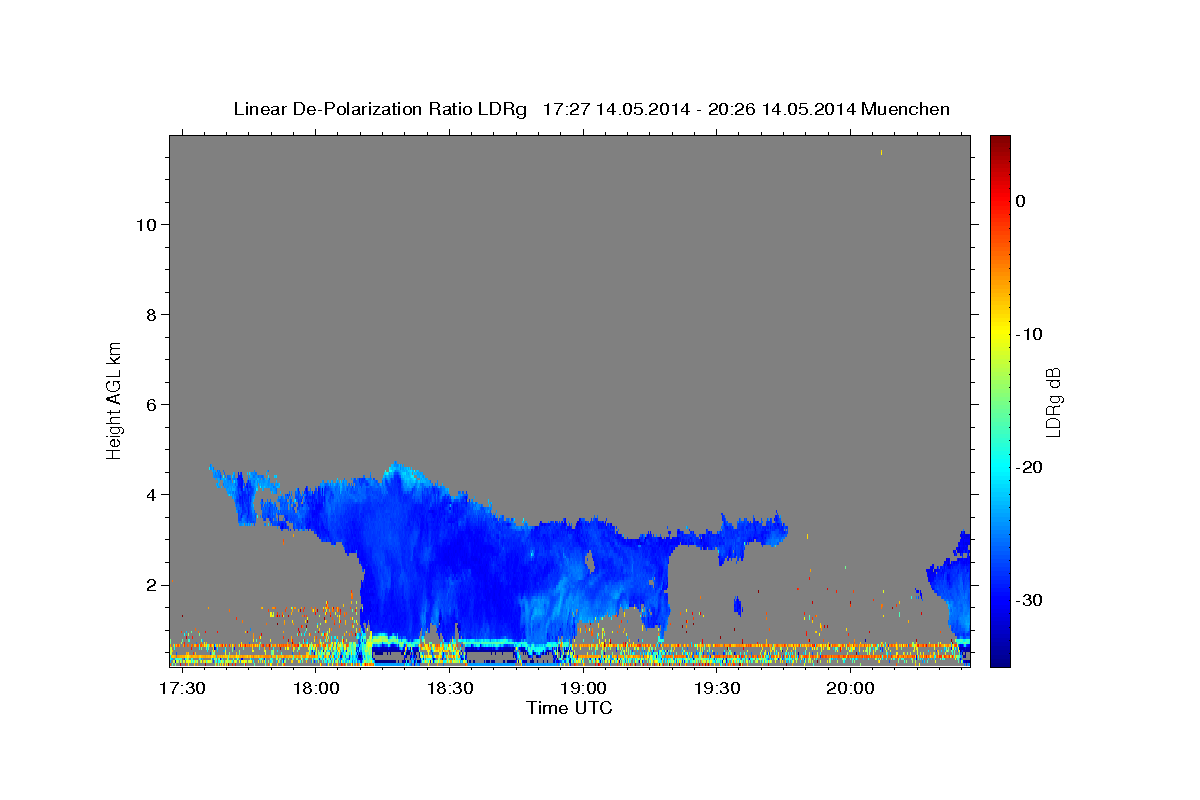Image resolution: width=1200 pixels, height=800 pixels.
Task: Click the colorbar value '-10'
Action: tap(1030, 334)
